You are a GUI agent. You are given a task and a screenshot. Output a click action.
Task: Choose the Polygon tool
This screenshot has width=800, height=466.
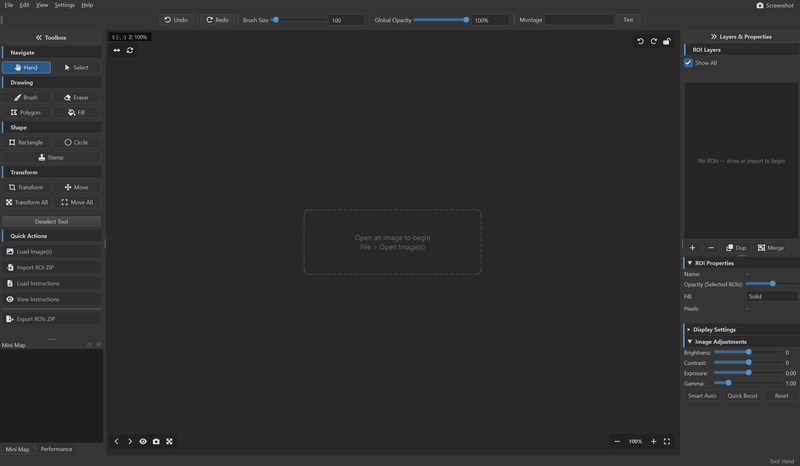[x=26, y=113]
